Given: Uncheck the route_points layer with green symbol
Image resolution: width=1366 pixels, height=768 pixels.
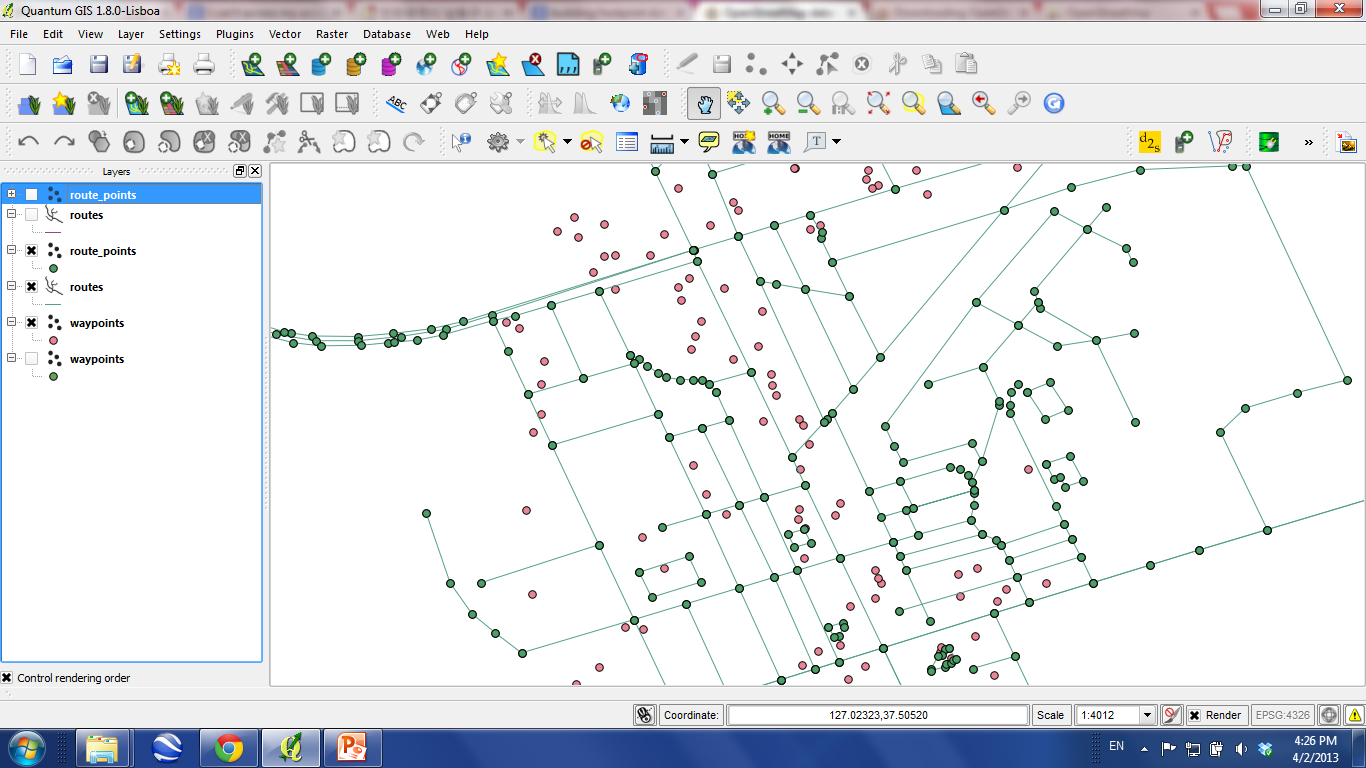Looking at the screenshot, I should 32,251.
